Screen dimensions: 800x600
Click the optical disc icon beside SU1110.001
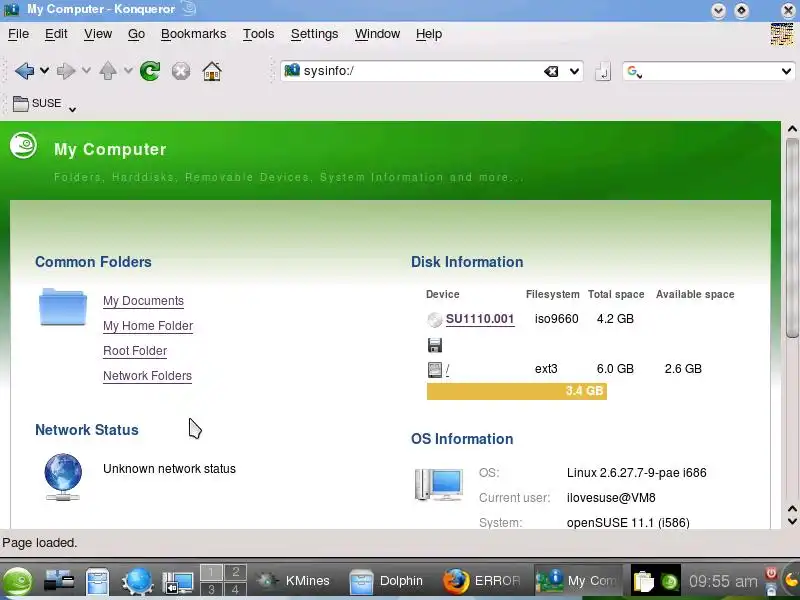pos(435,320)
